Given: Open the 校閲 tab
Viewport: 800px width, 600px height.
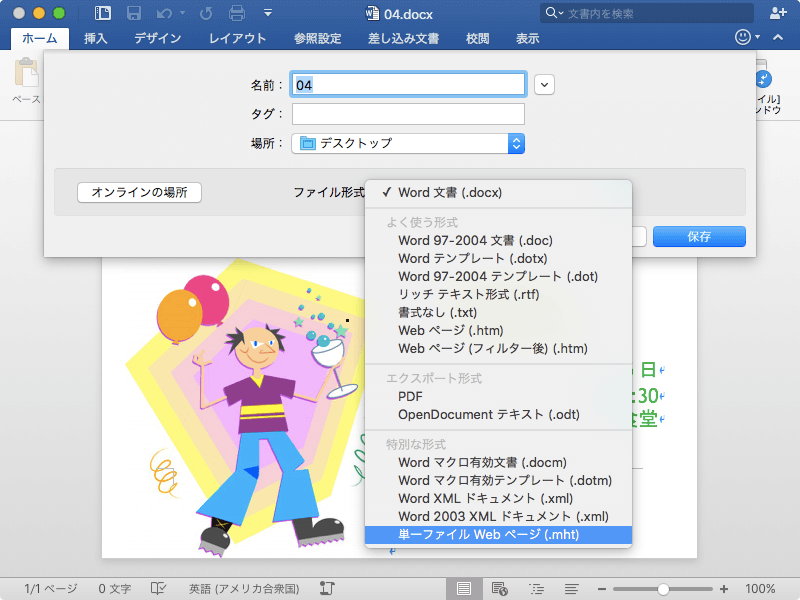Looking at the screenshot, I should pyautogui.click(x=478, y=38).
